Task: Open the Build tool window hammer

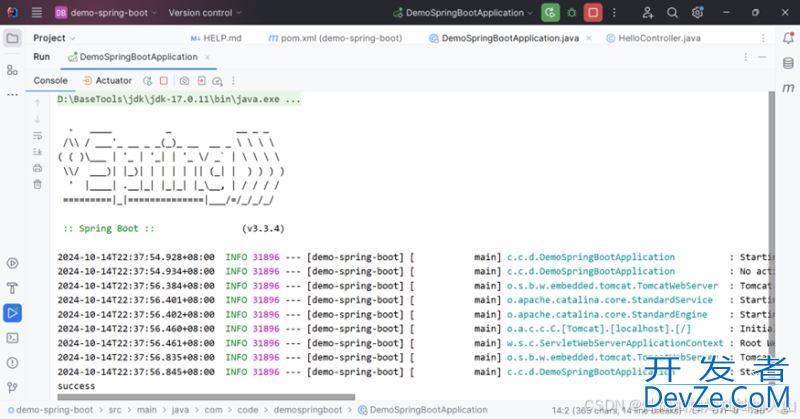Action: click(12, 288)
